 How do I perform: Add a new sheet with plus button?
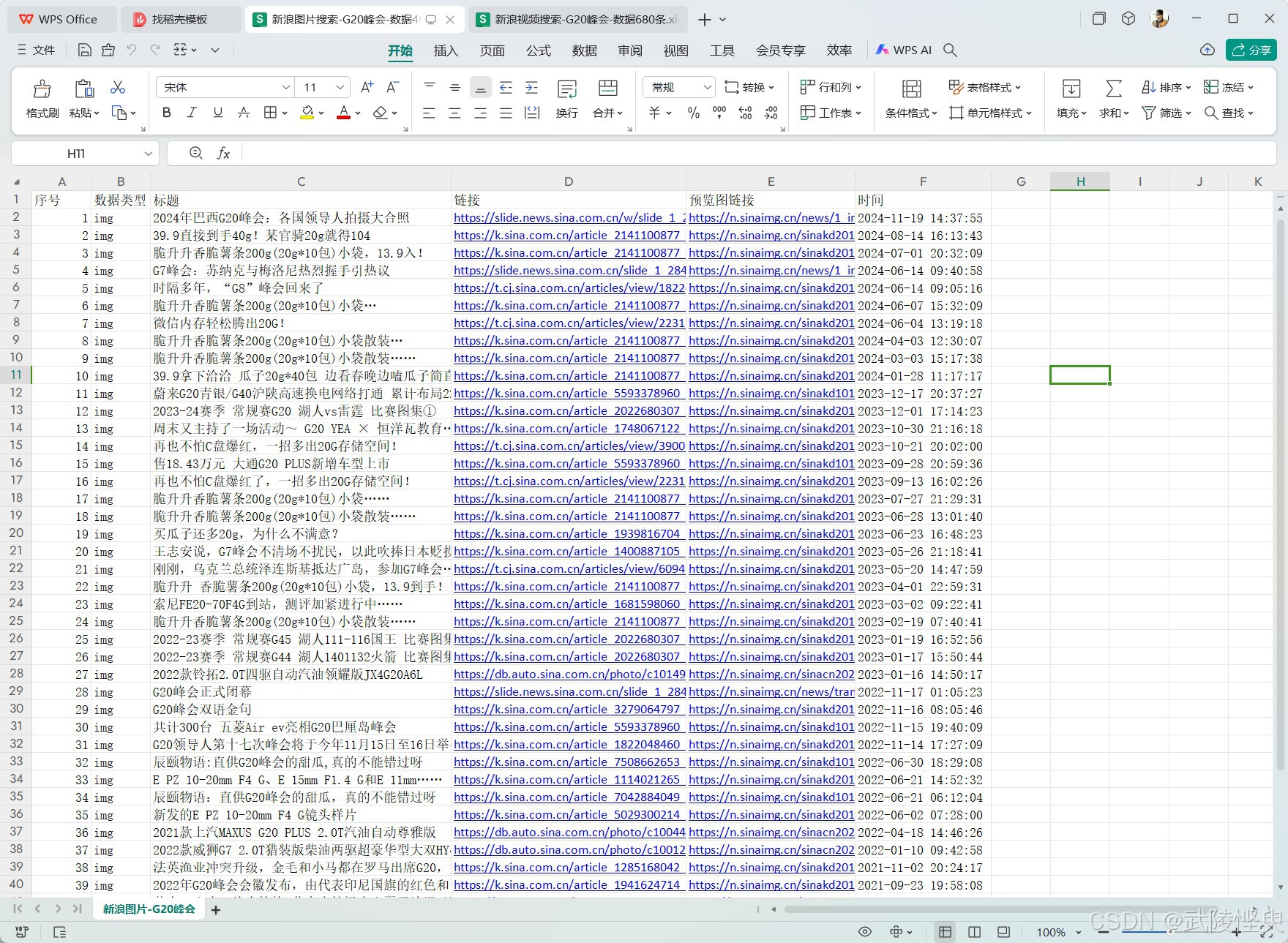215,910
